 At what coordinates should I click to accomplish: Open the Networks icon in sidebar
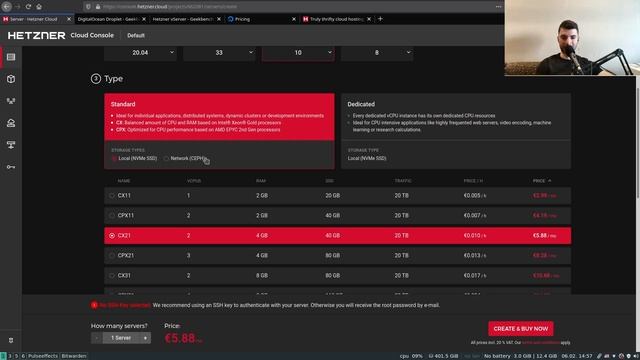tap(11, 101)
